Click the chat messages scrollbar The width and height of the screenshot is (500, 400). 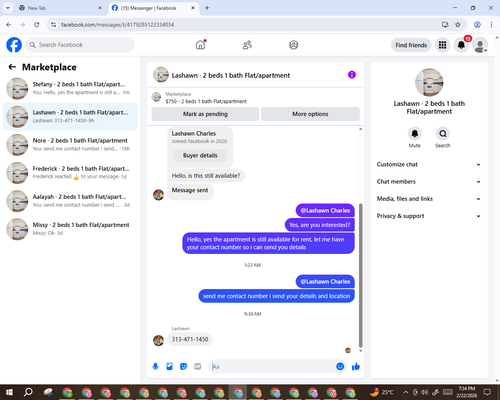pos(360,275)
